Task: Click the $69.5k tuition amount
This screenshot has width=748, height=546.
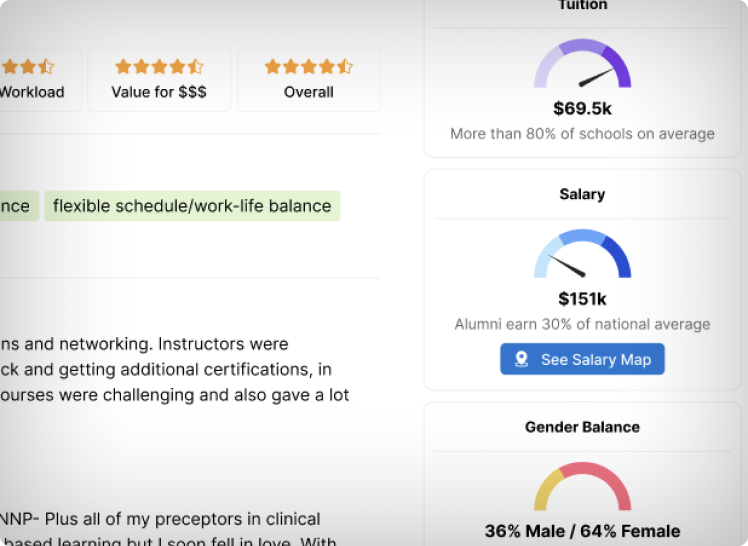Action: pos(582,108)
